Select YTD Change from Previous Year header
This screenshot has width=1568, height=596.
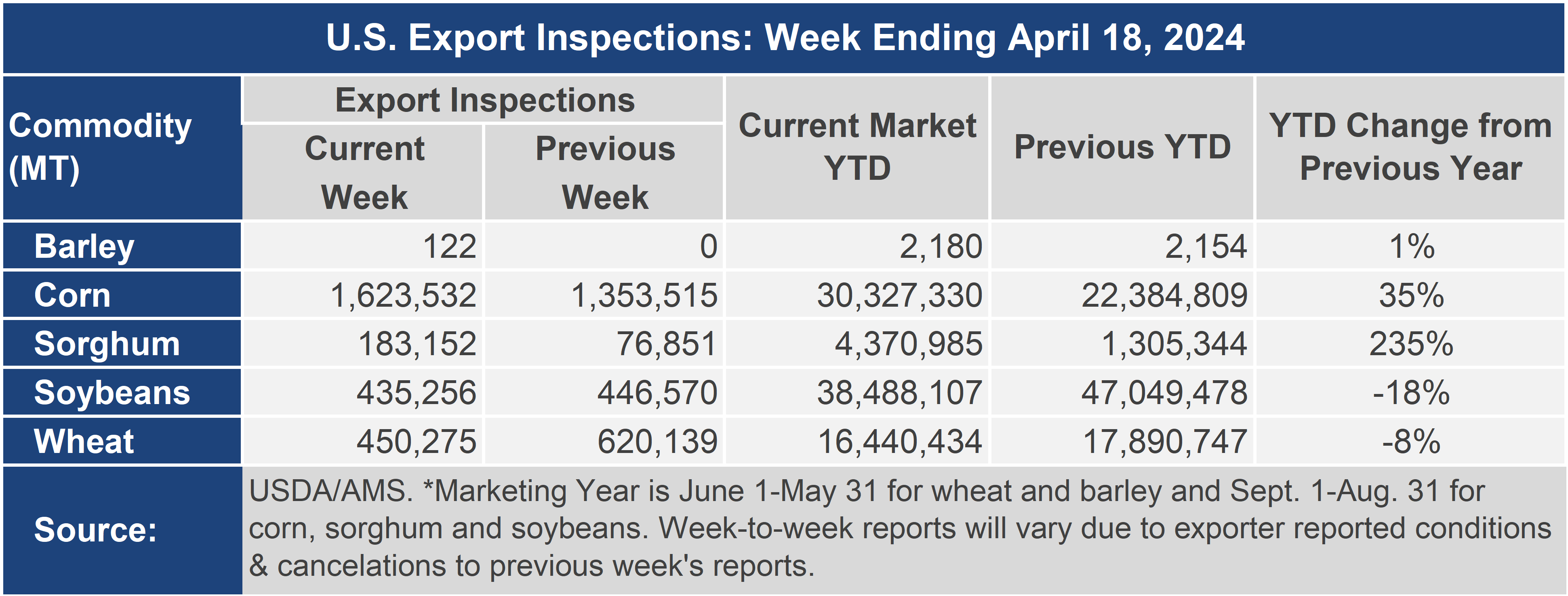pos(1410,147)
